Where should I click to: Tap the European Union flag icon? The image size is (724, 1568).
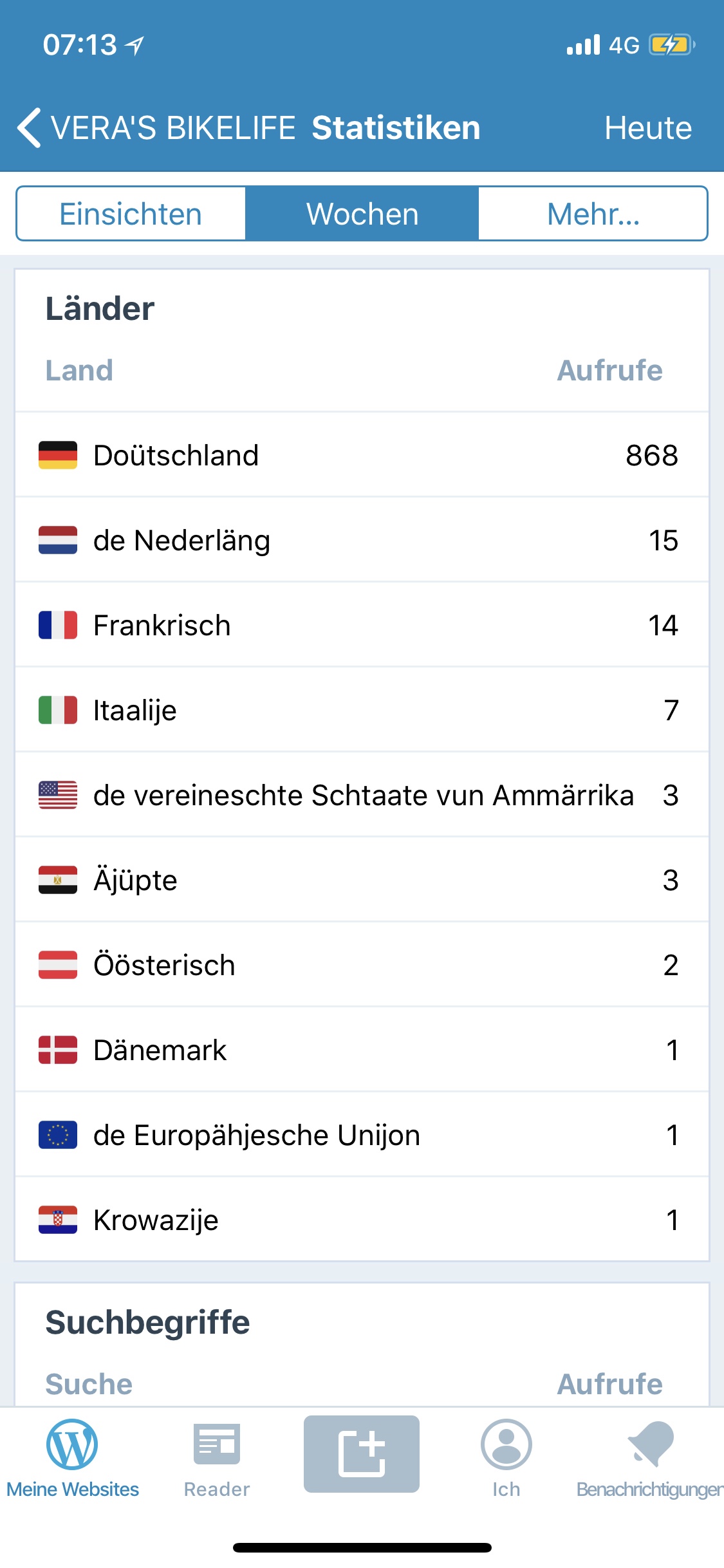point(58,1135)
